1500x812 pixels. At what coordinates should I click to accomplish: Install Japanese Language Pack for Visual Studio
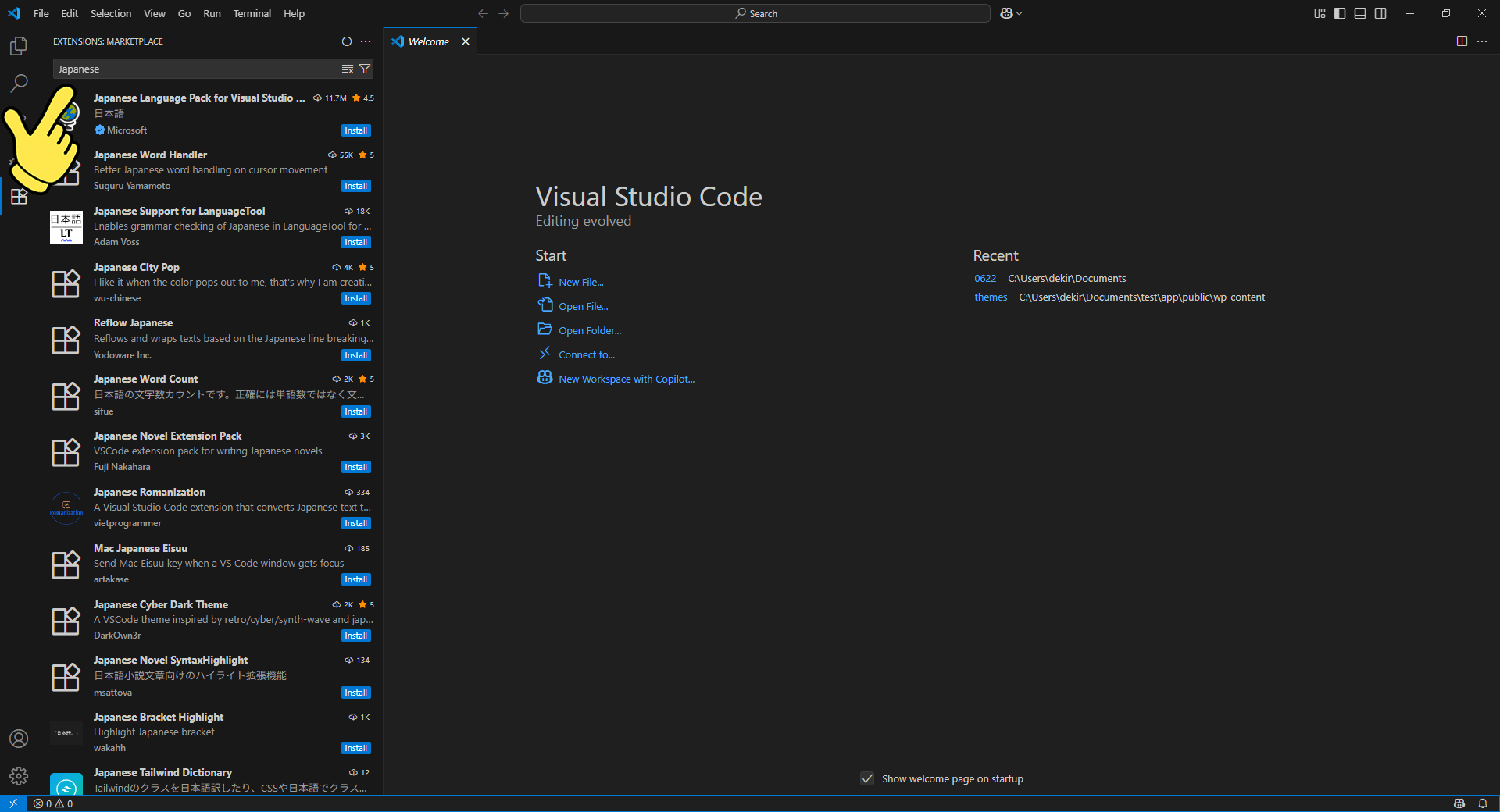356,130
